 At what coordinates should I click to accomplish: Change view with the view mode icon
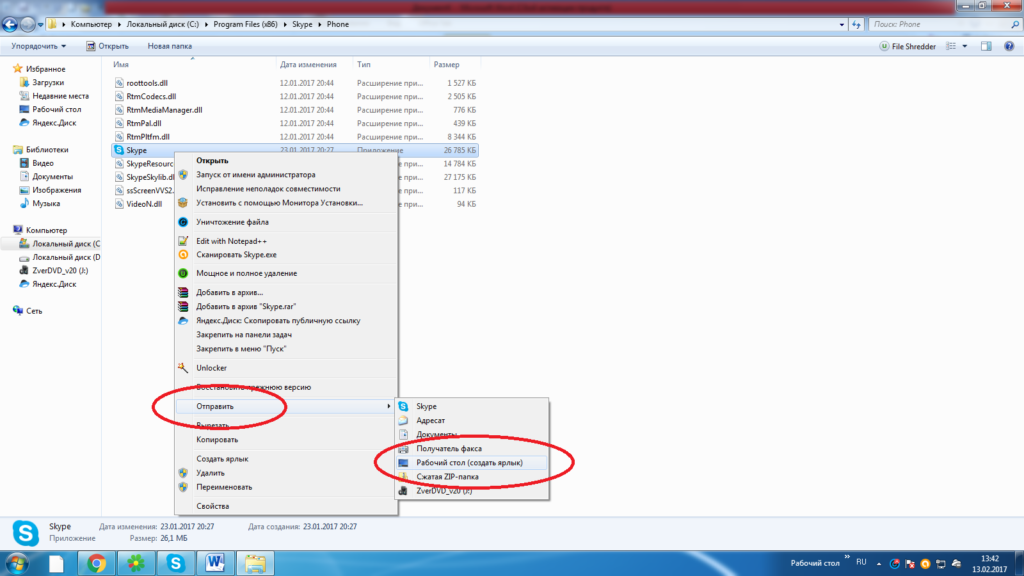[951, 46]
